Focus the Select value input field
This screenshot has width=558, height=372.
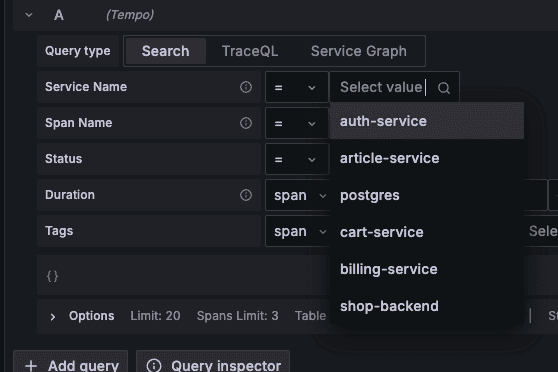(x=394, y=87)
